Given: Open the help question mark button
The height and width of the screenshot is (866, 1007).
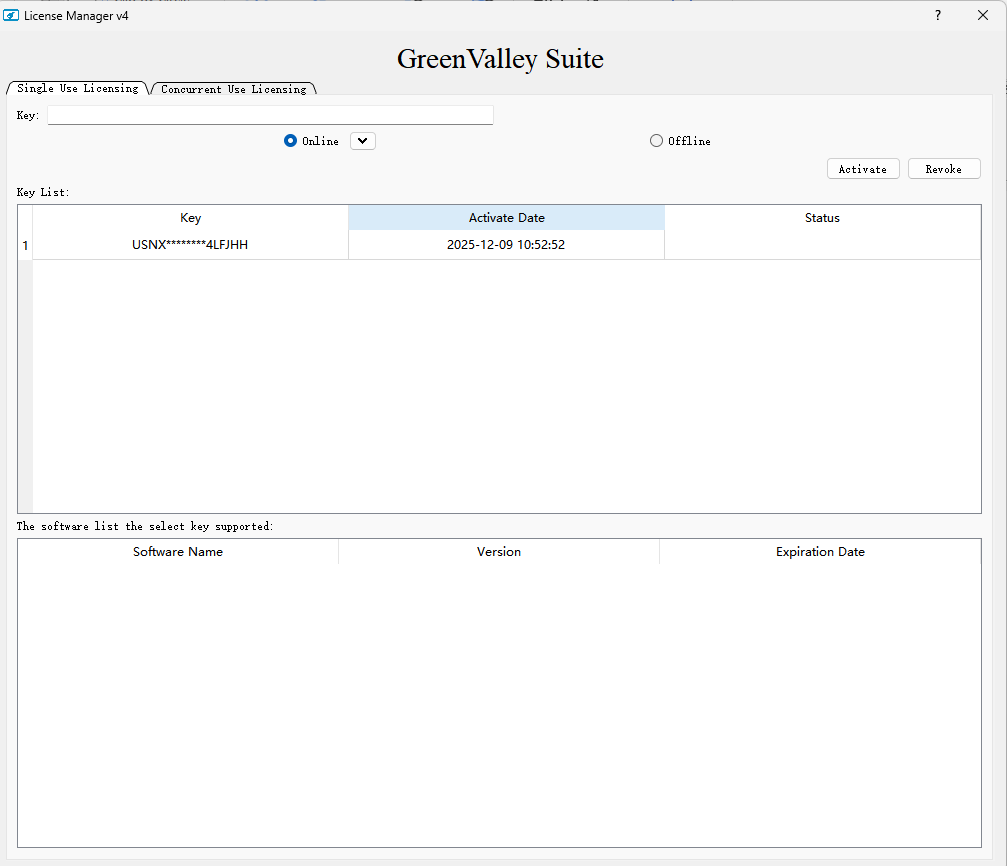Looking at the screenshot, I should (938, 15).
